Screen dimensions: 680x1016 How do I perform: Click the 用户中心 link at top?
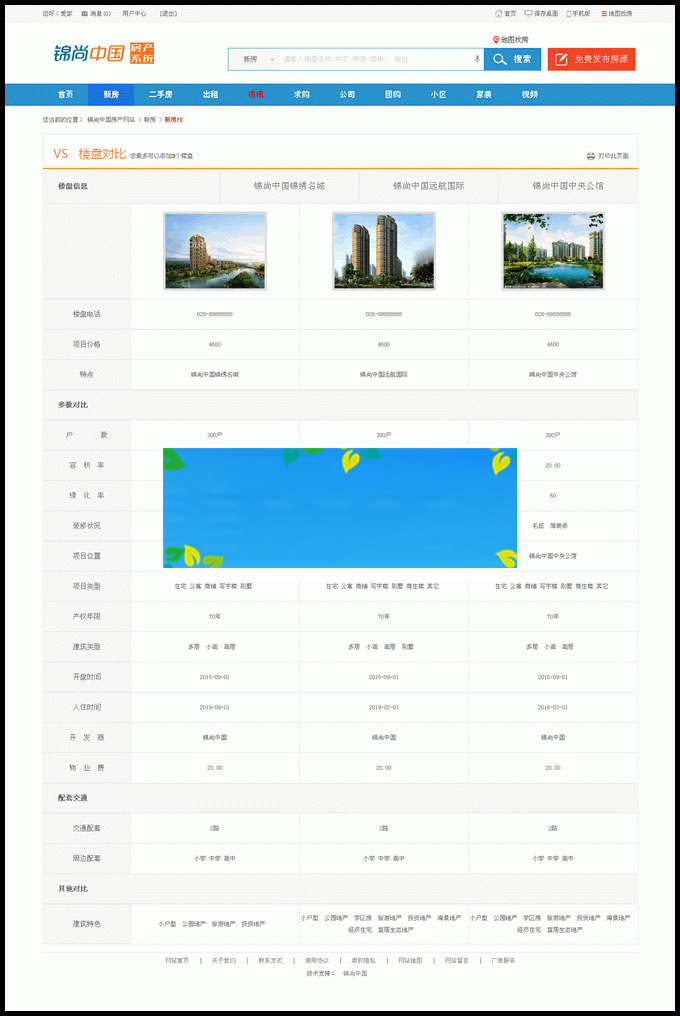[x=134, y=14]
